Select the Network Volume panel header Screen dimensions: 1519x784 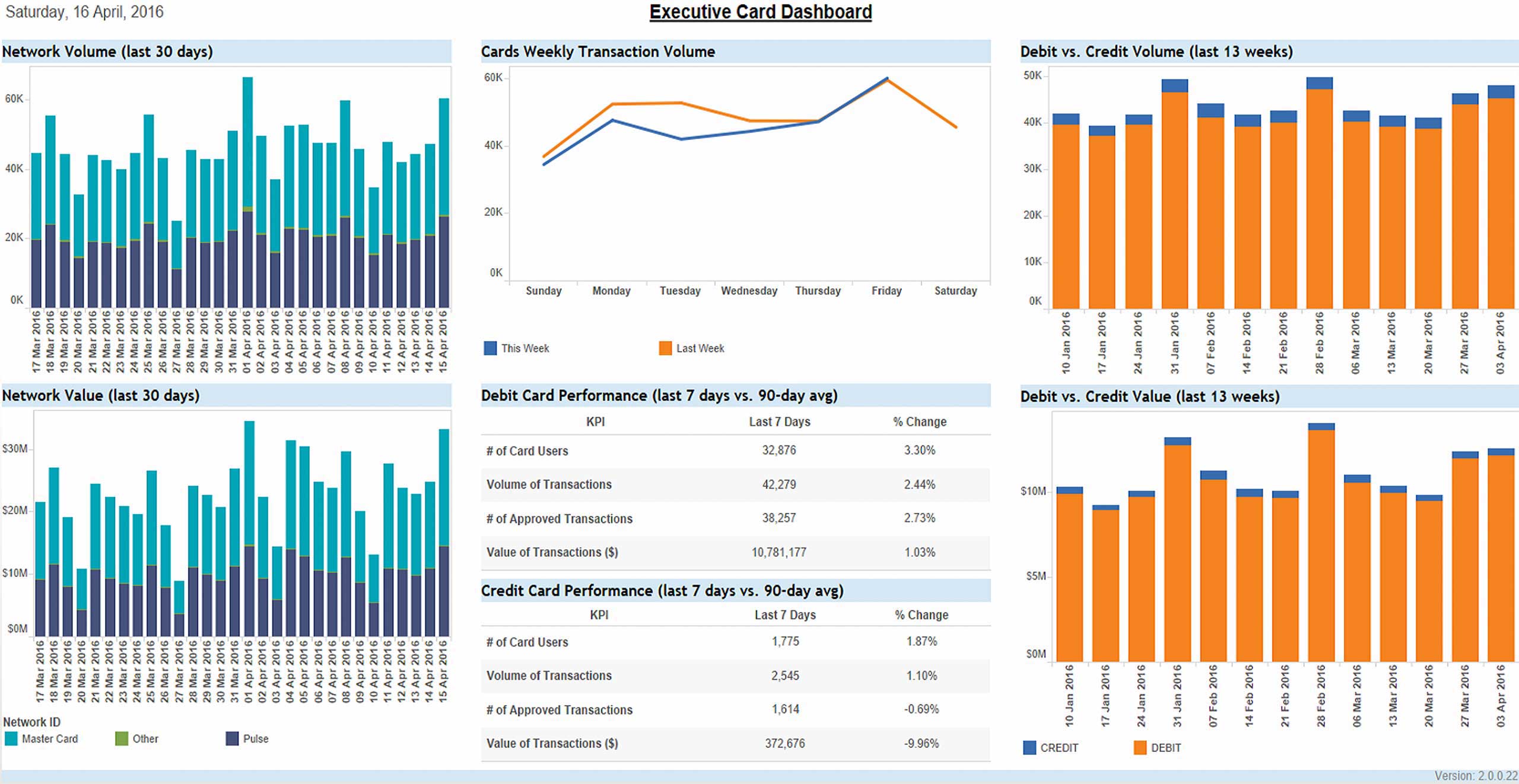click(x=107, y=52)
